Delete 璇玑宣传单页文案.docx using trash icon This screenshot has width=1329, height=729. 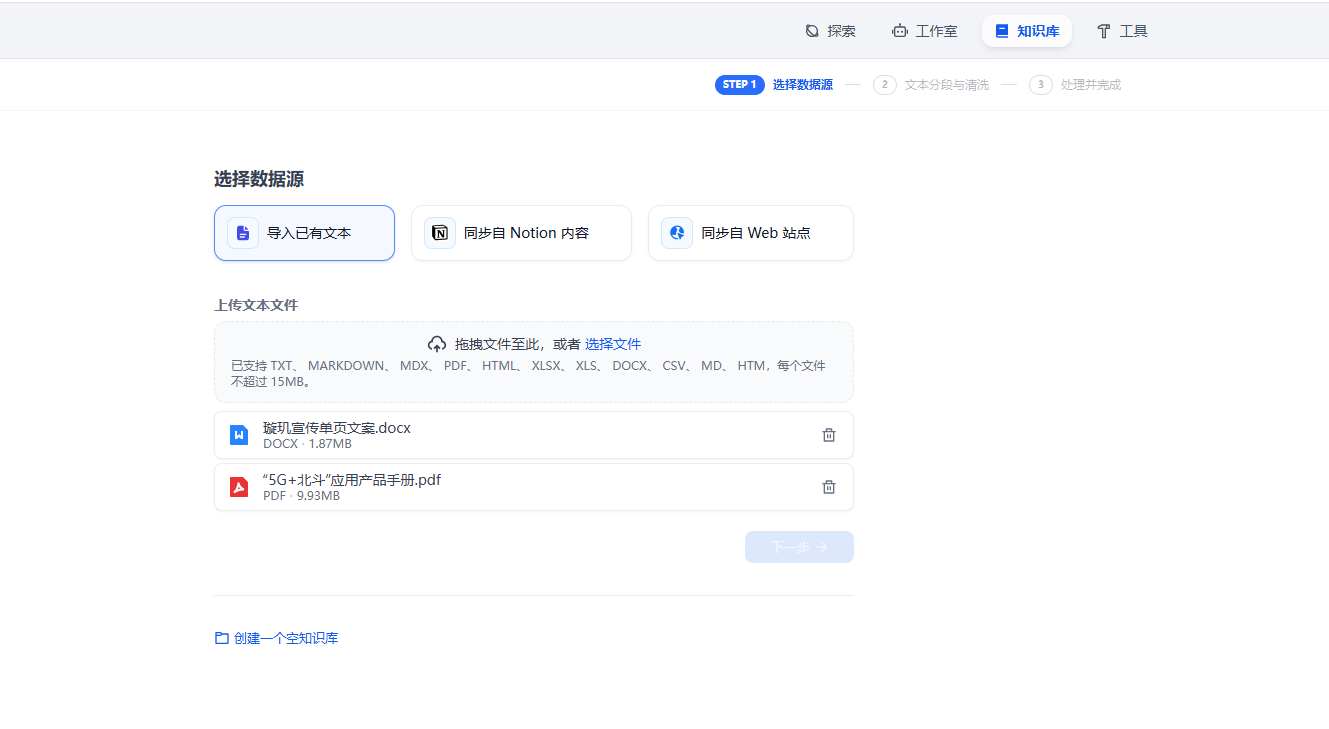pos(829,435)
